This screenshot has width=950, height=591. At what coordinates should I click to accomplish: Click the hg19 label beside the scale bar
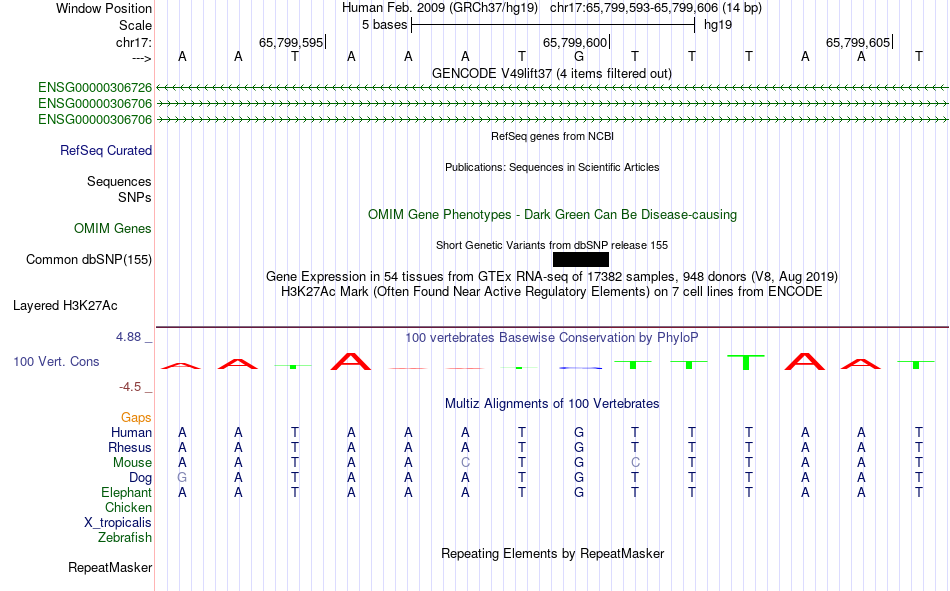click(x=718, y=25)
